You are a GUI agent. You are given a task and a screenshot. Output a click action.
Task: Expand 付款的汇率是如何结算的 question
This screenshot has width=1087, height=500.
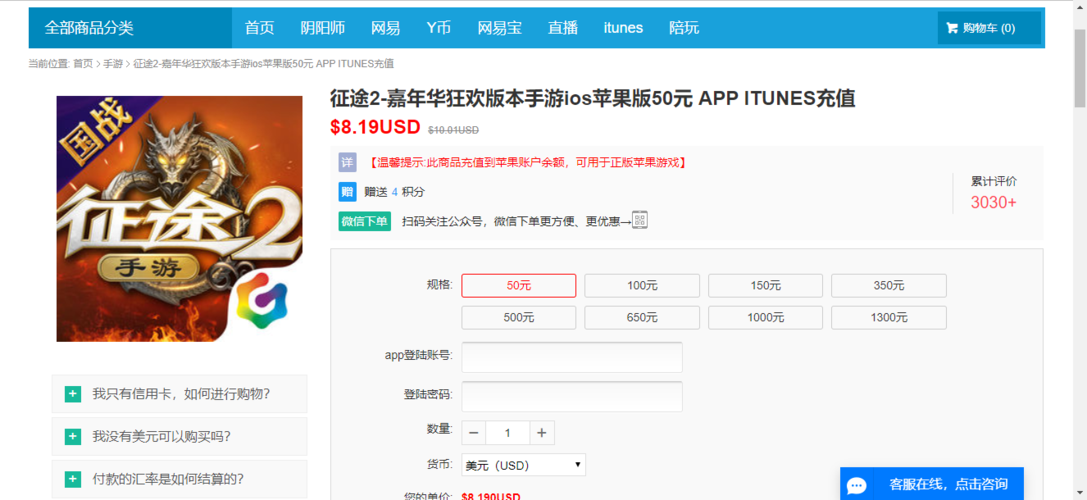[180, 479]
